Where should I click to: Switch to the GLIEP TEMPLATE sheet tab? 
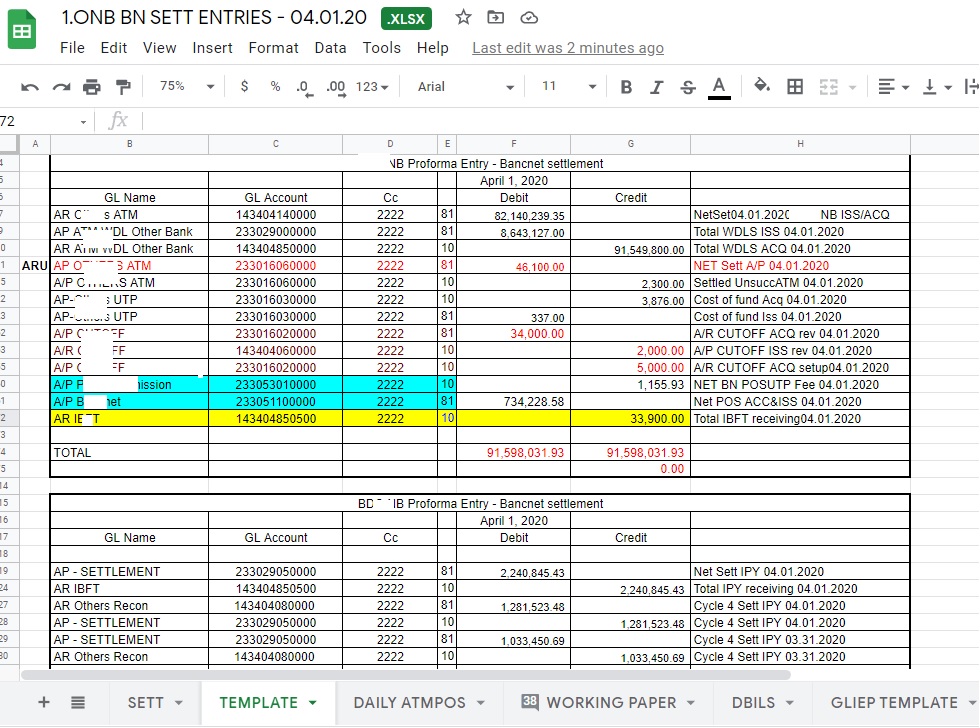tap(894, 703)
